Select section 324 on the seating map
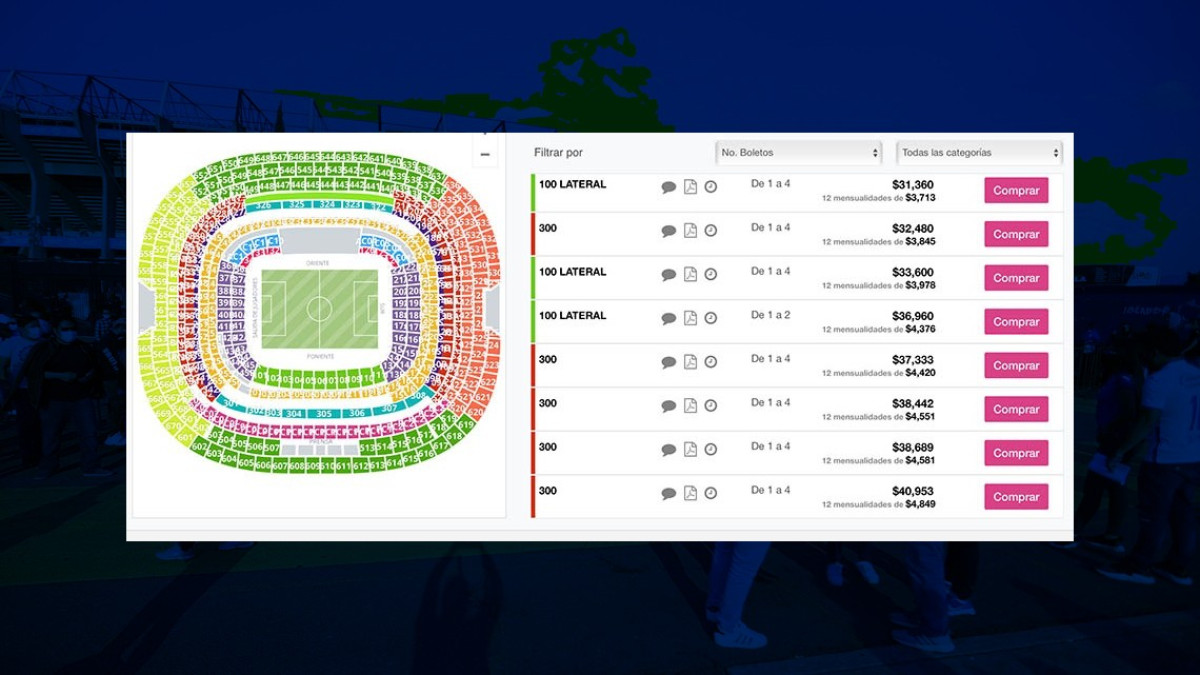 click(326, 204)
